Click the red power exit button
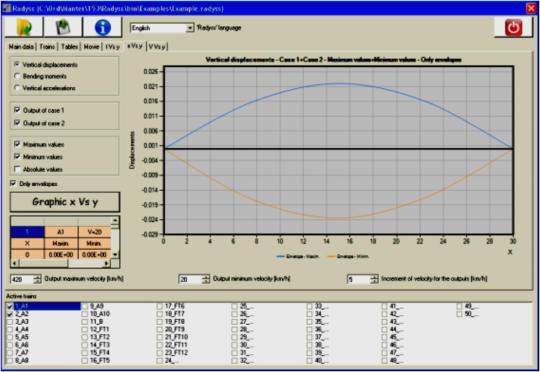The width and height of the screenshot is (540, 372). click(x=513, y=27)
